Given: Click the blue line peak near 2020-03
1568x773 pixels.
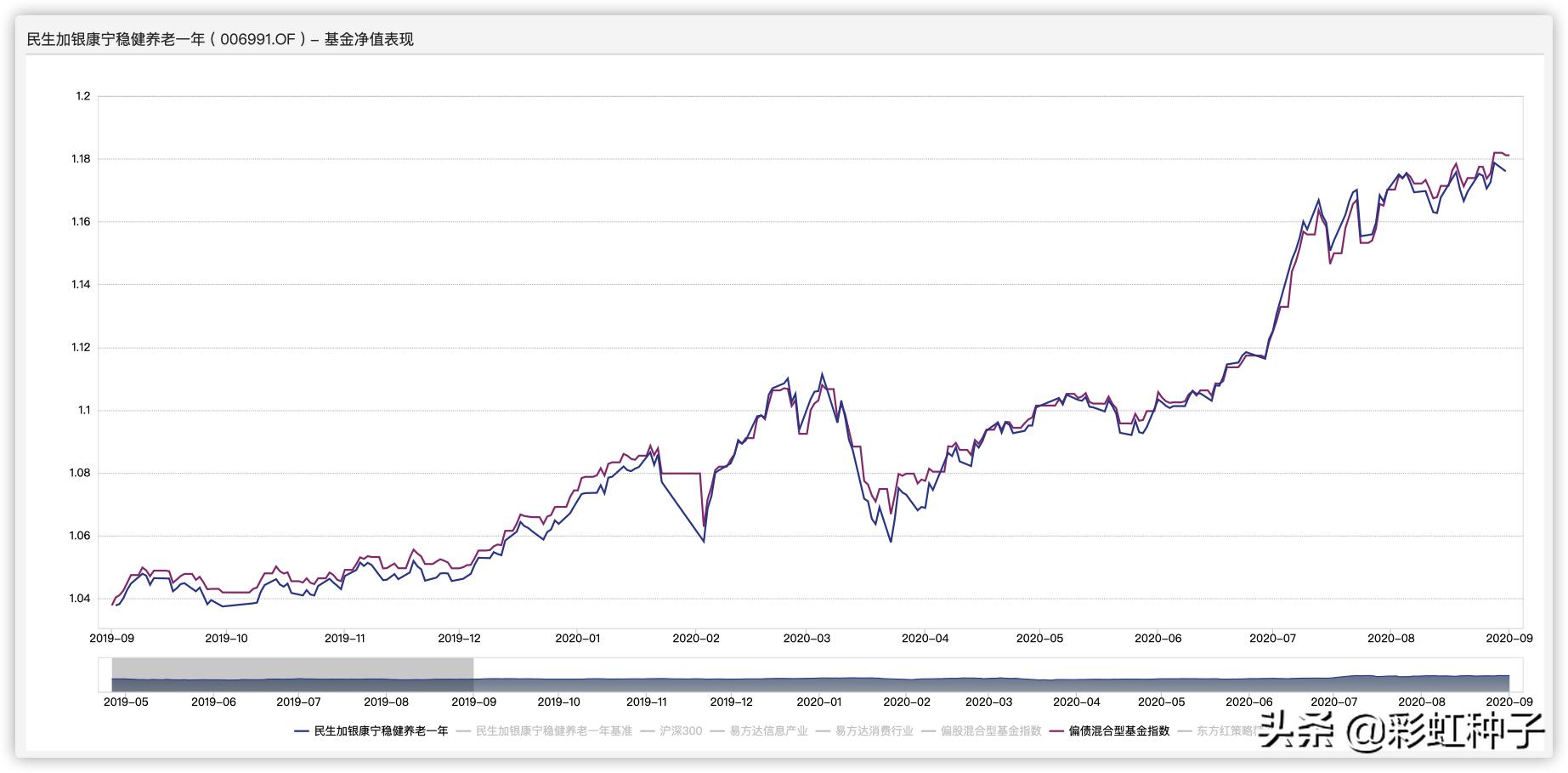Looking at the screenshot, I should (822, 373).
